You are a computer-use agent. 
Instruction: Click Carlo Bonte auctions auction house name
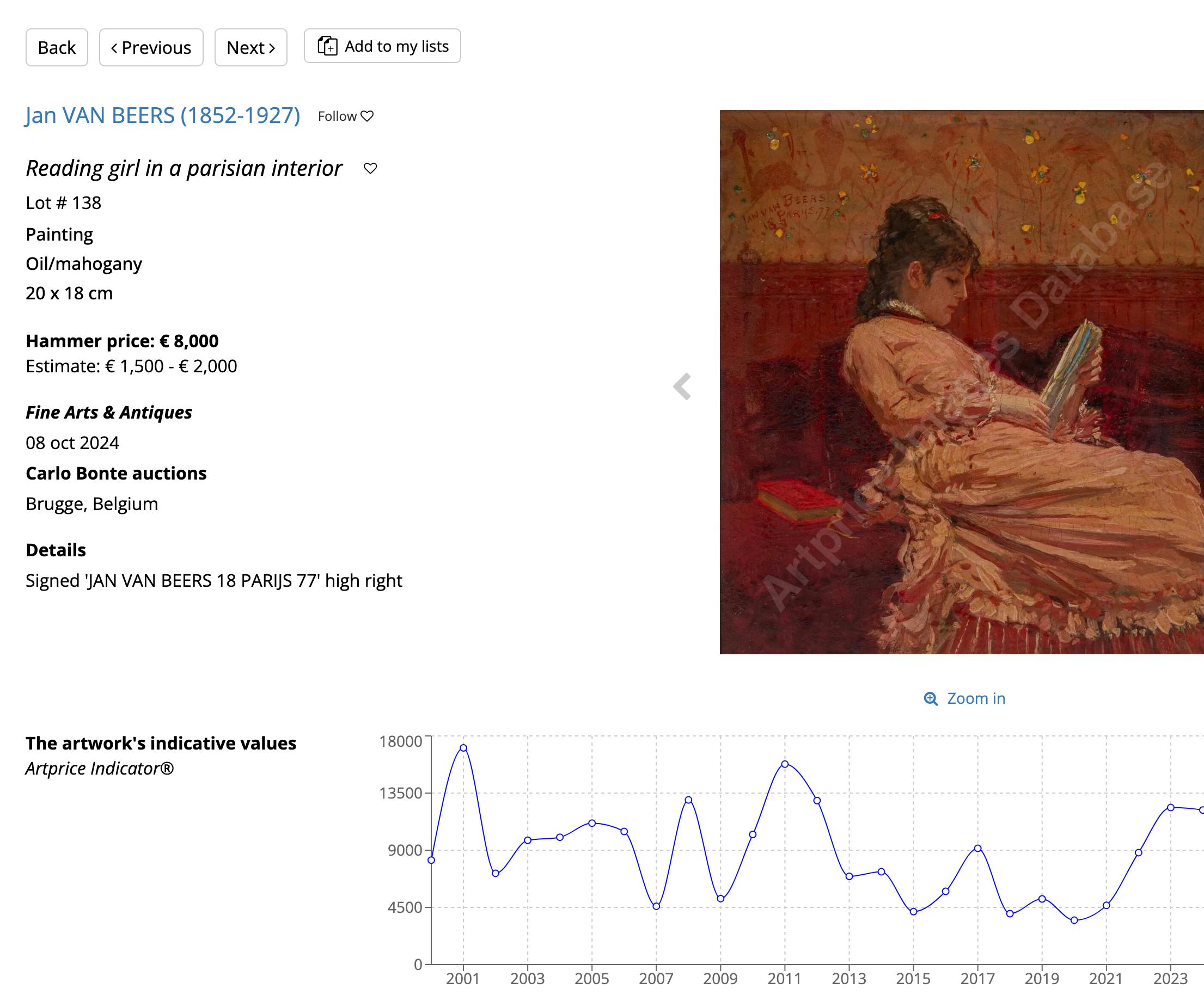point(116,474)
